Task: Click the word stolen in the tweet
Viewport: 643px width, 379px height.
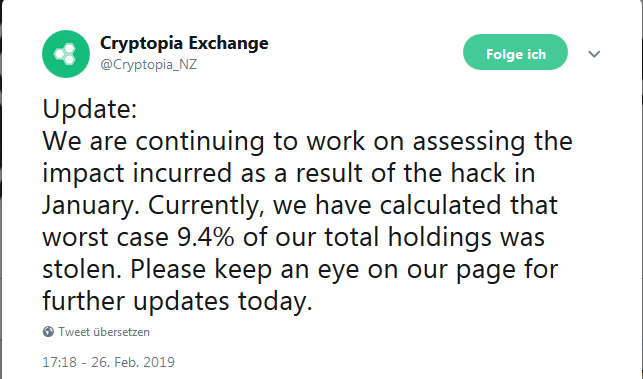Action: coord(82,269)
